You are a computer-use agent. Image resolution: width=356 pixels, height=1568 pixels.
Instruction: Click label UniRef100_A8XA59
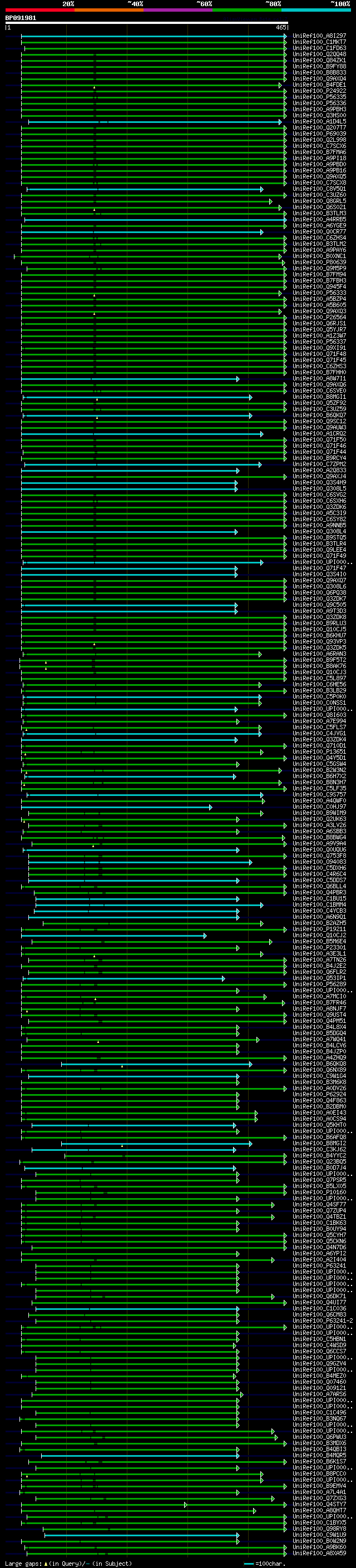(x=319, y=1554)
